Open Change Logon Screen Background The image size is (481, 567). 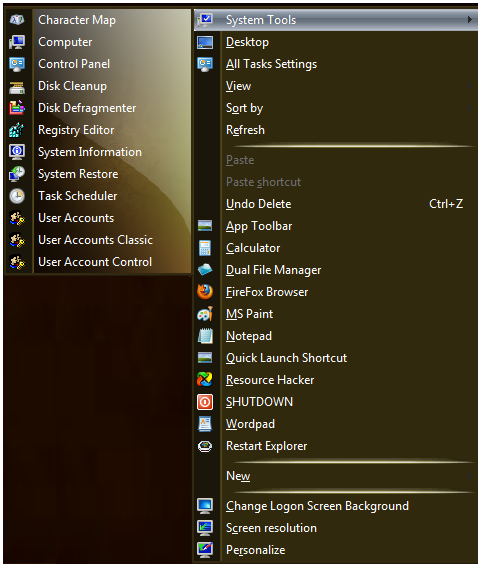pos(336,506)
